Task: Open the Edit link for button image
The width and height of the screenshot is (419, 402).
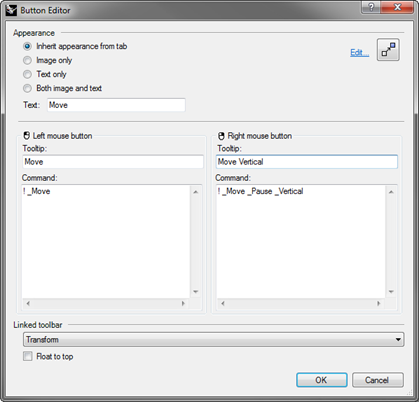Action: point(360,53)
